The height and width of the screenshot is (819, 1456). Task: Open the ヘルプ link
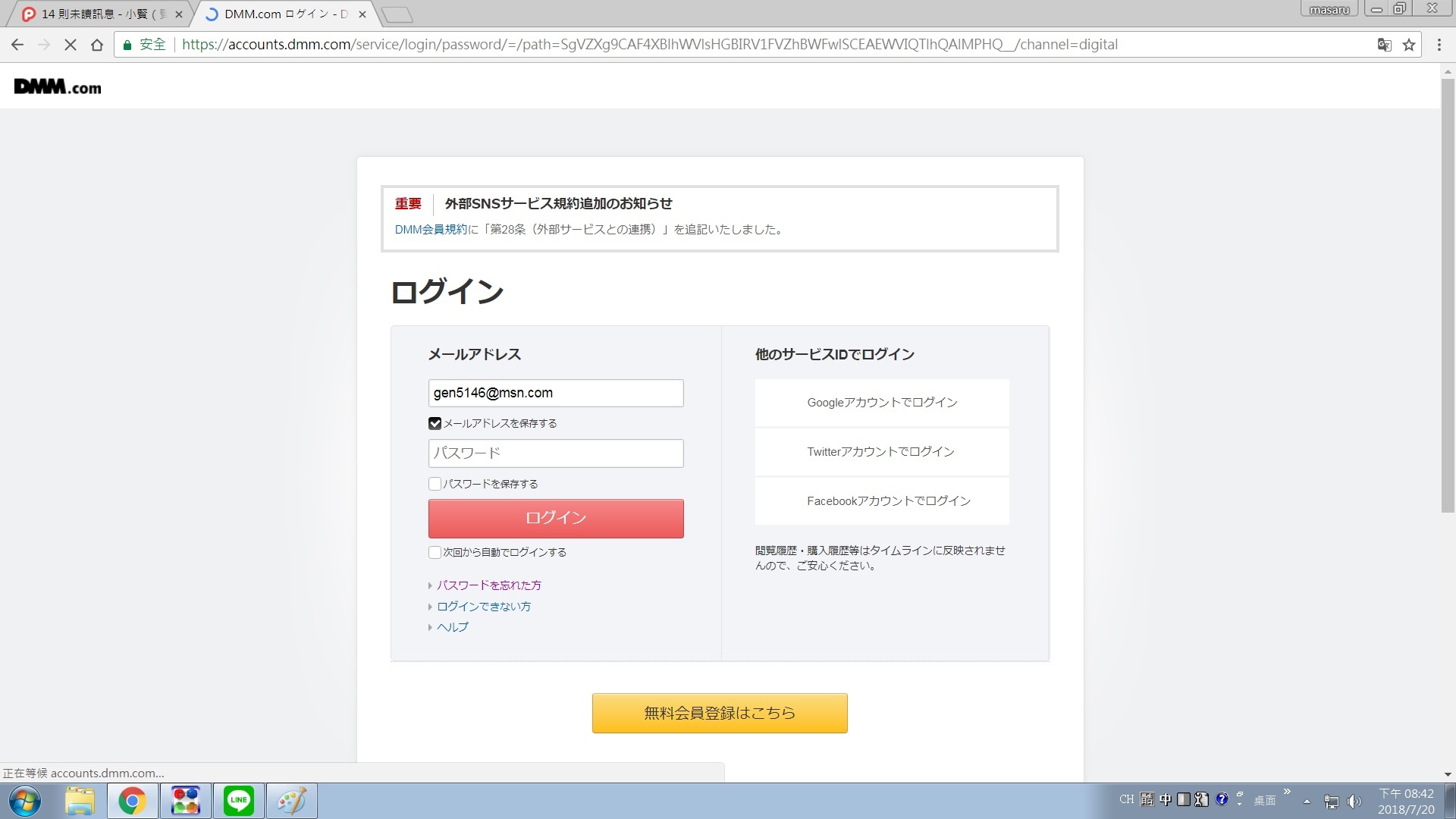click(x=453, y=627)
